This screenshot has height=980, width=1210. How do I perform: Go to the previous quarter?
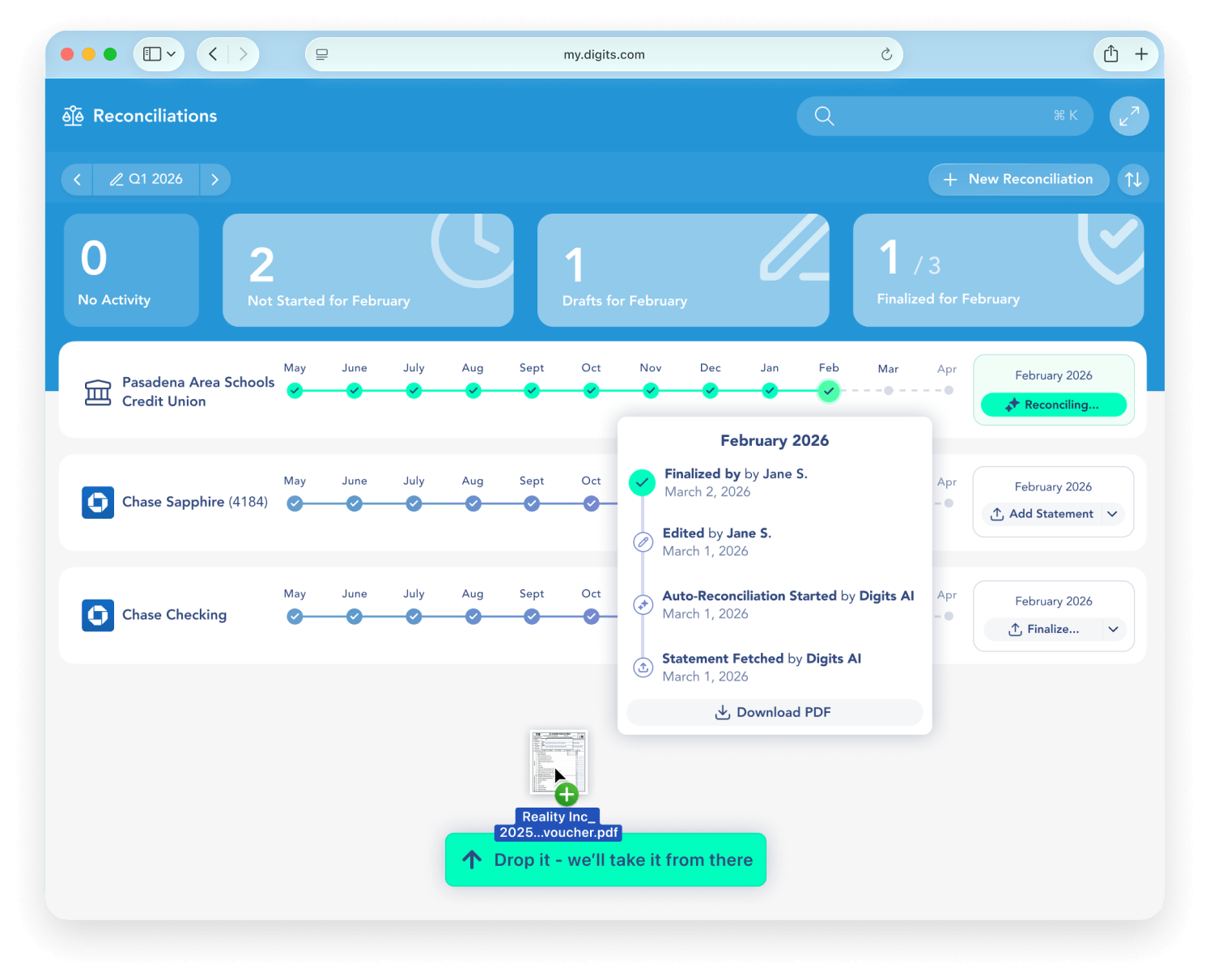click(78, 180)
